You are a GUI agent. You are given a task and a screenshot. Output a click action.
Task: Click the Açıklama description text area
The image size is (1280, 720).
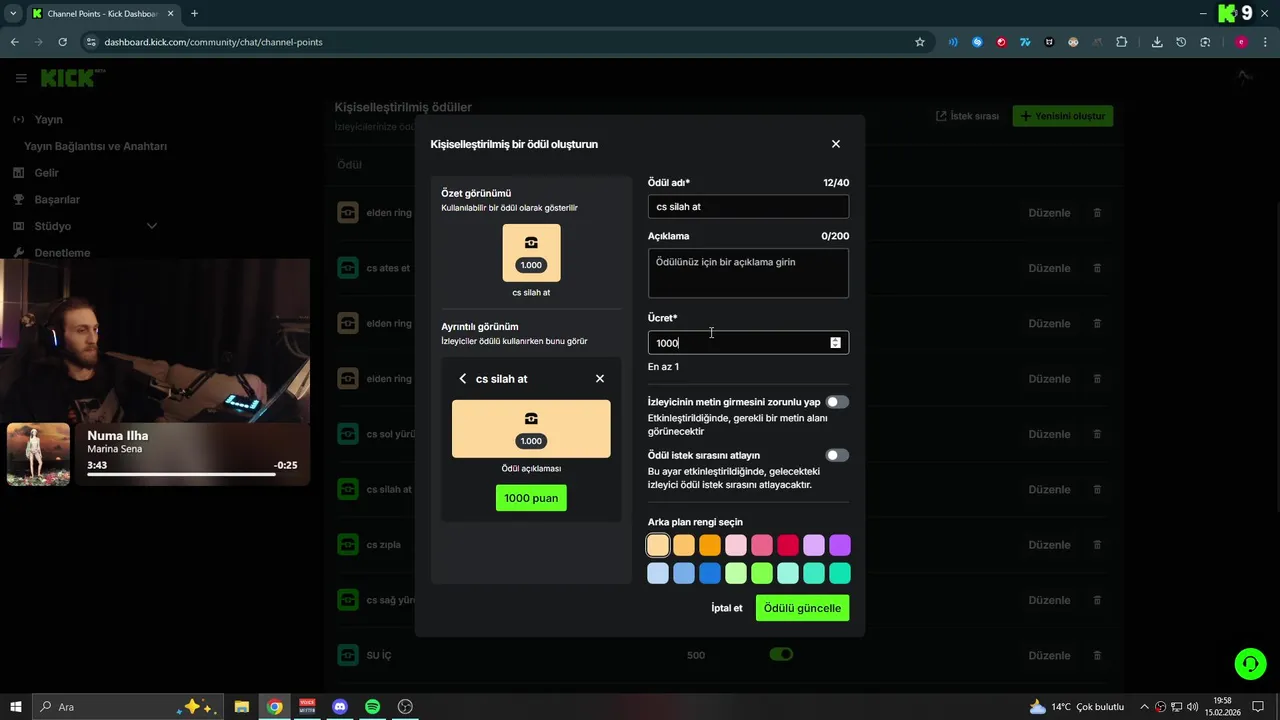[x=748, y=273]
